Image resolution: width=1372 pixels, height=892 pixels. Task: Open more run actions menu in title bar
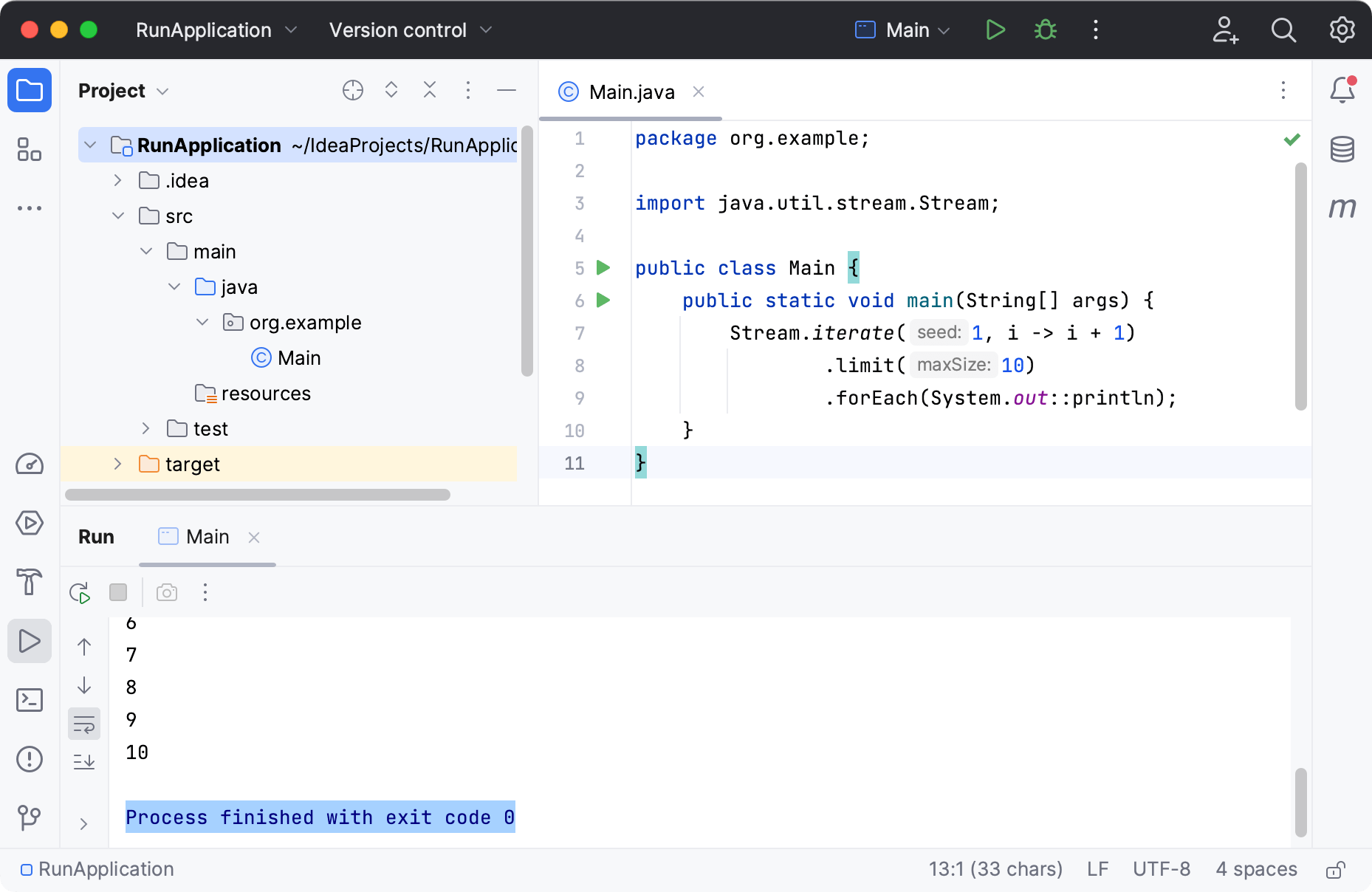[x=1096, y=30]
